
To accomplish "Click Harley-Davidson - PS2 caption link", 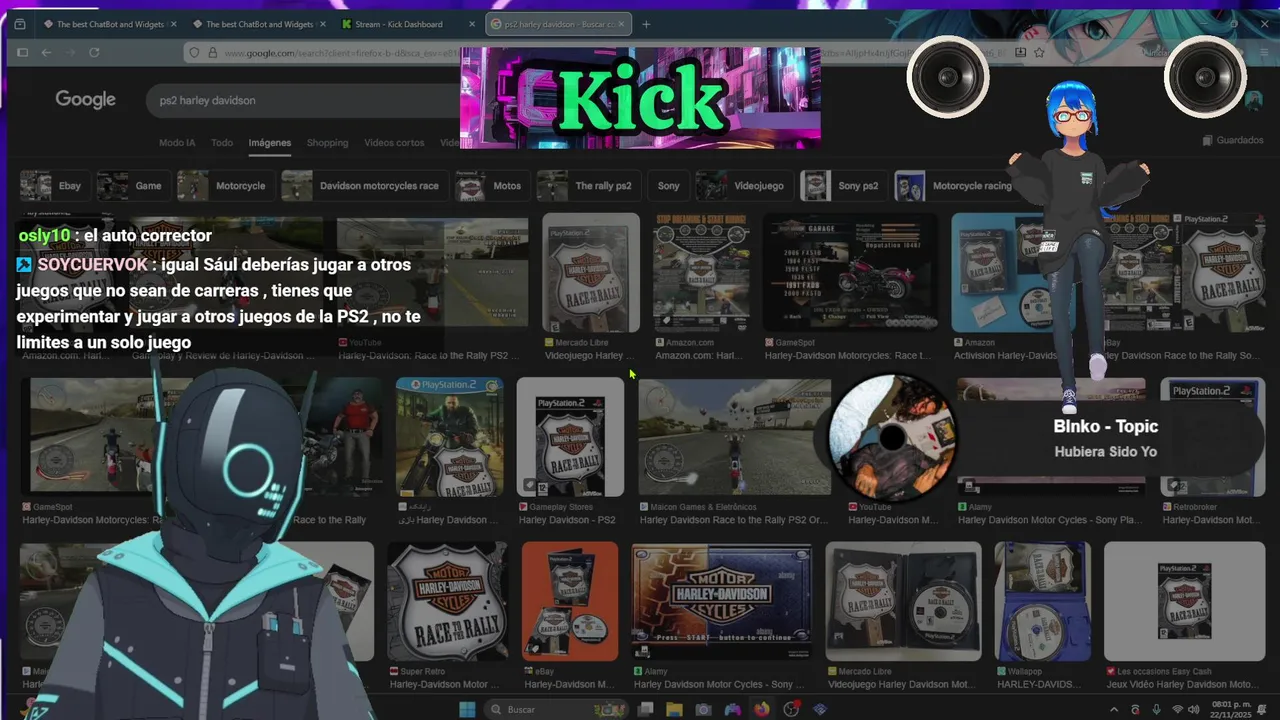I will pos(567,520).
